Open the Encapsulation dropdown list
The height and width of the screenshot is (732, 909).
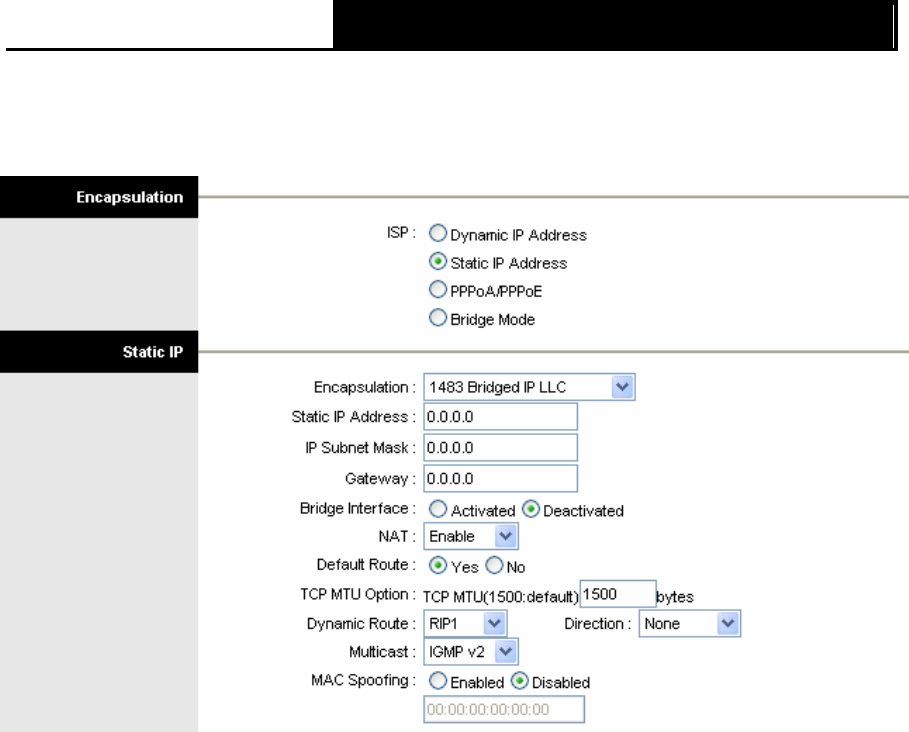529,387
